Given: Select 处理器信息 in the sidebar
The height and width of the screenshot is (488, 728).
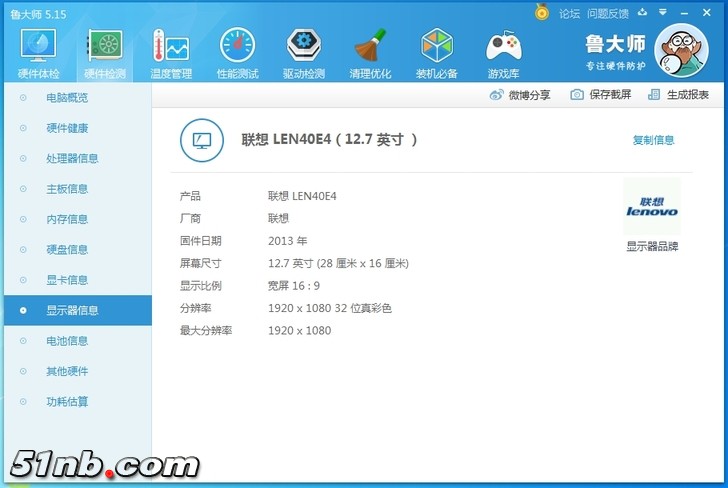Looking at the screenshot, I should pyautogui.click(x=72, y=159).
